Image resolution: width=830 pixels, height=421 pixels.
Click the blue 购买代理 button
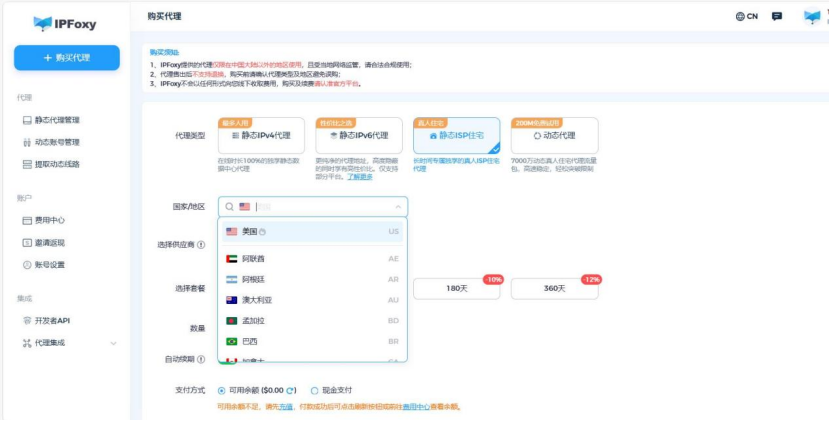click(x=67, y=58)
